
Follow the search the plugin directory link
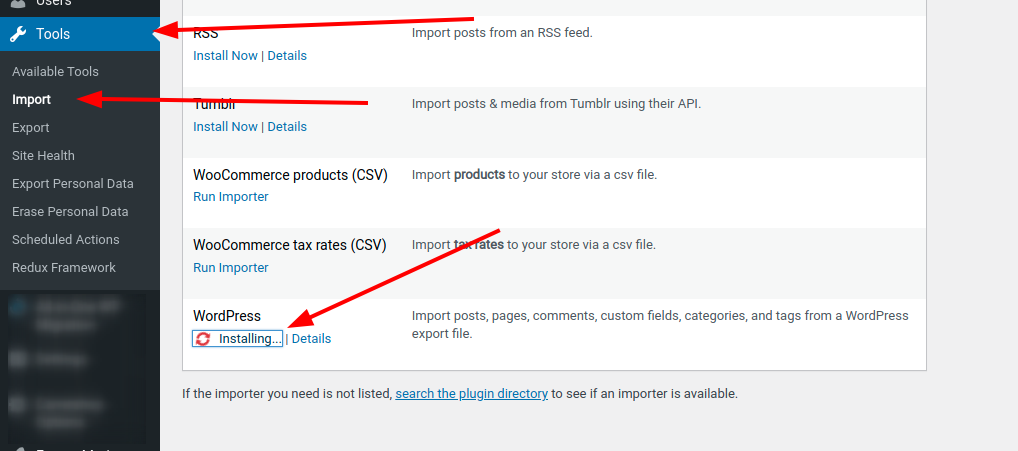(471, 393)
